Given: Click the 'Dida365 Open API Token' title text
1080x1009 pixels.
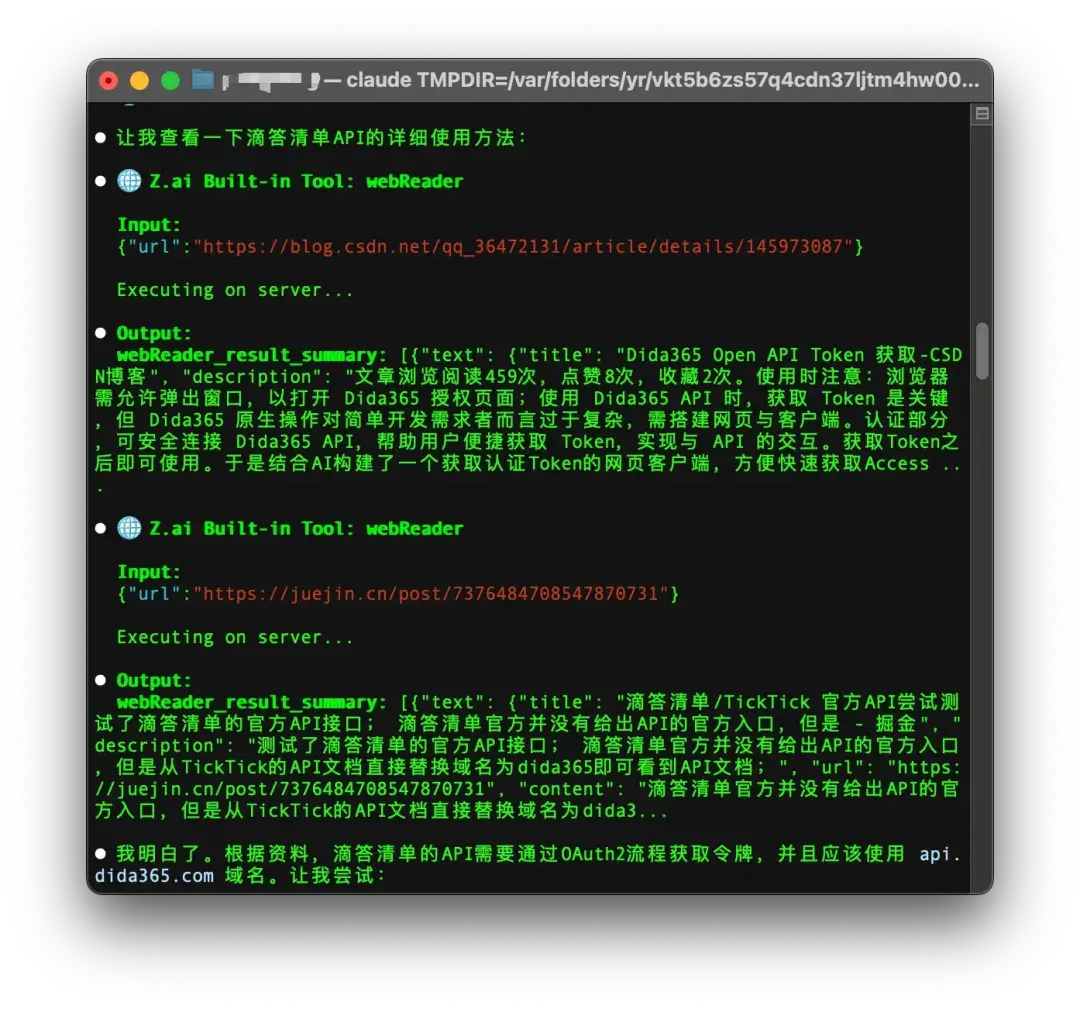Looking at the screenshot, I should coord(745,355).
